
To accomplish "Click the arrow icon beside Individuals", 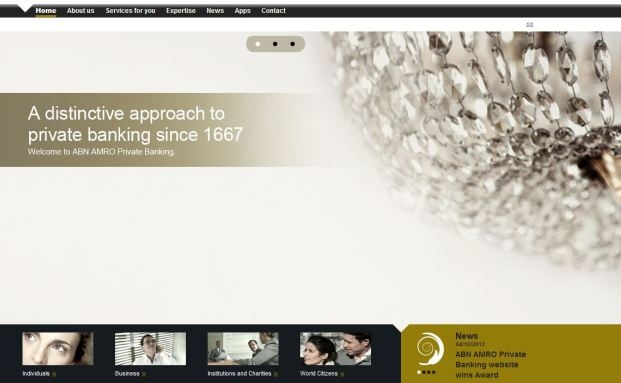I will point(54,374).
